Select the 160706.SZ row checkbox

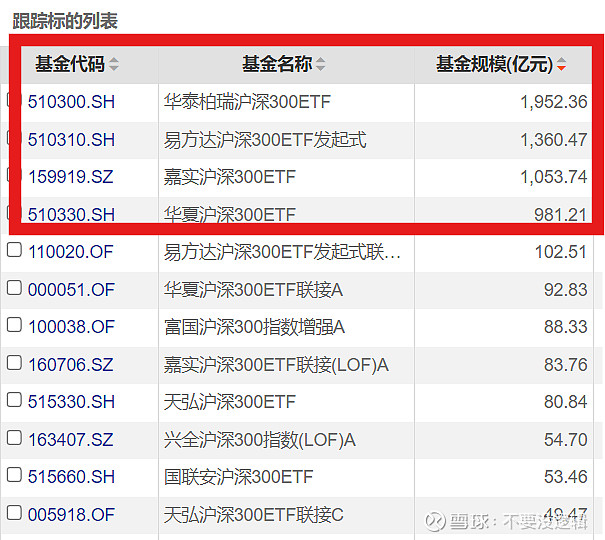pos(14,363)
